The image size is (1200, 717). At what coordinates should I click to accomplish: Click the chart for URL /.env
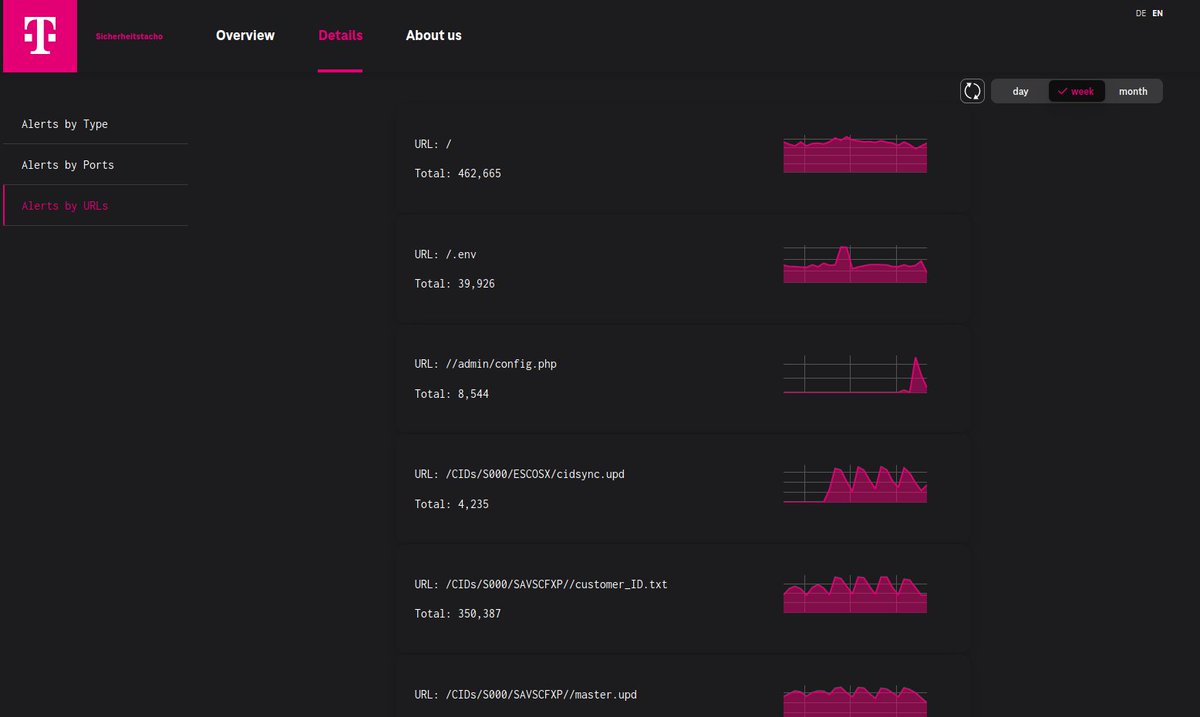[855, 263]
